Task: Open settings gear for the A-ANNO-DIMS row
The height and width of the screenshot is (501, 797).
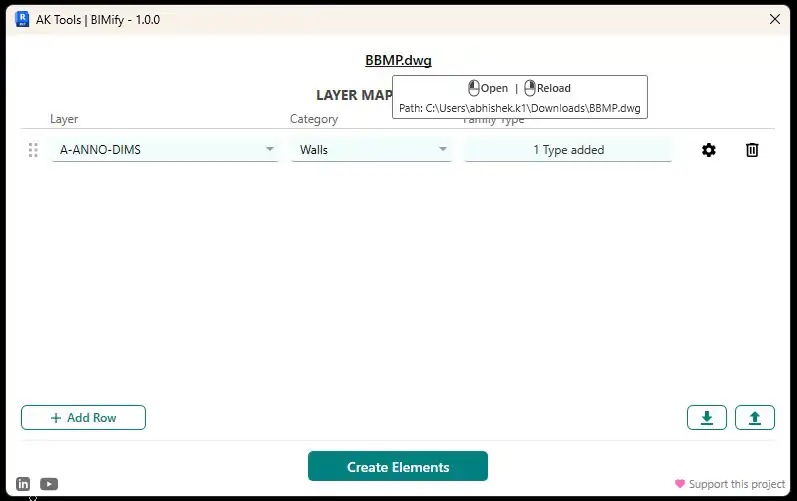Action: pyautogui.click(x=709, y=150)
